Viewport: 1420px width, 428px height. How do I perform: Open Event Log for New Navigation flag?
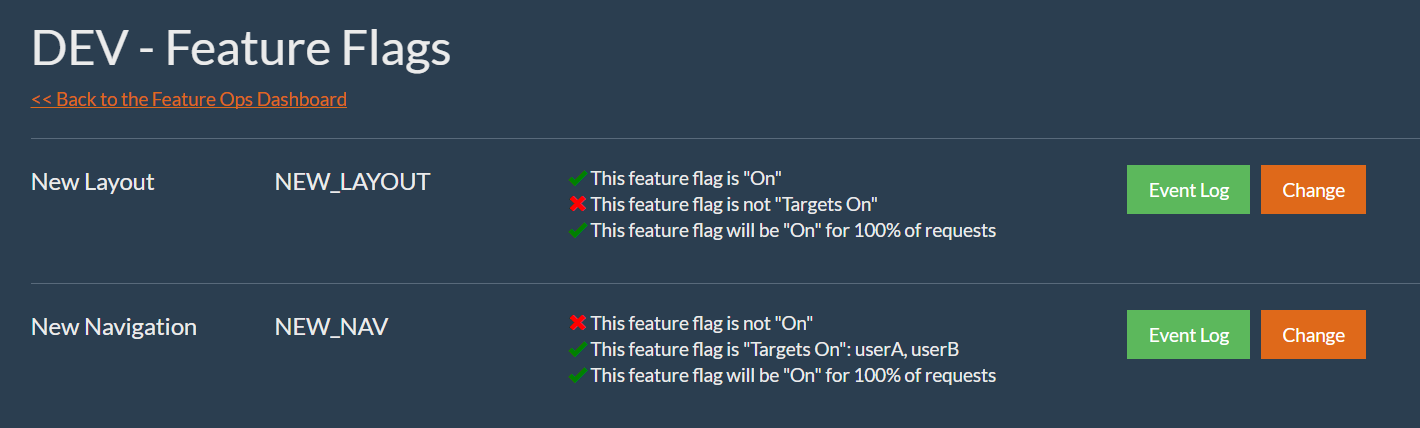click(x=1188, y=335)
